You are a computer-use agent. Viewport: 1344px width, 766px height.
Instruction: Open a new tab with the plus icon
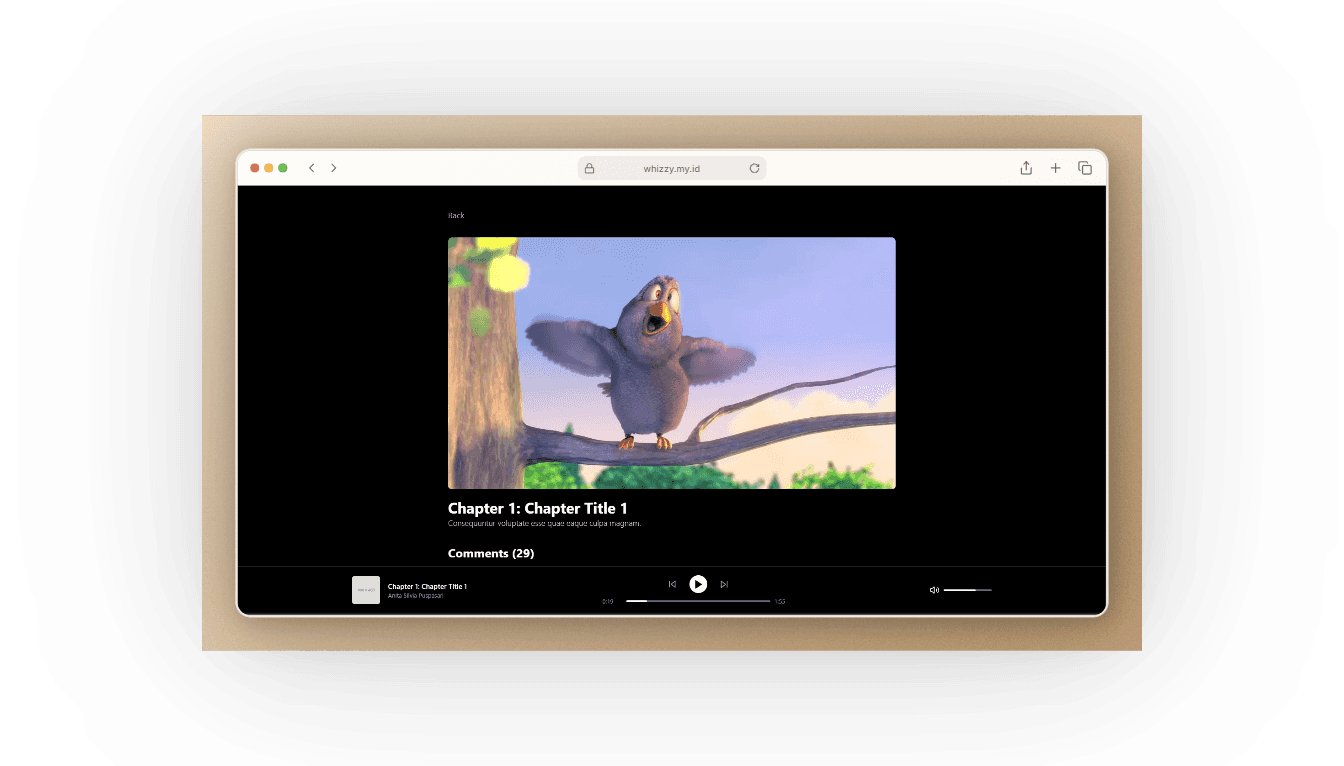click(x=1055, y=168)
